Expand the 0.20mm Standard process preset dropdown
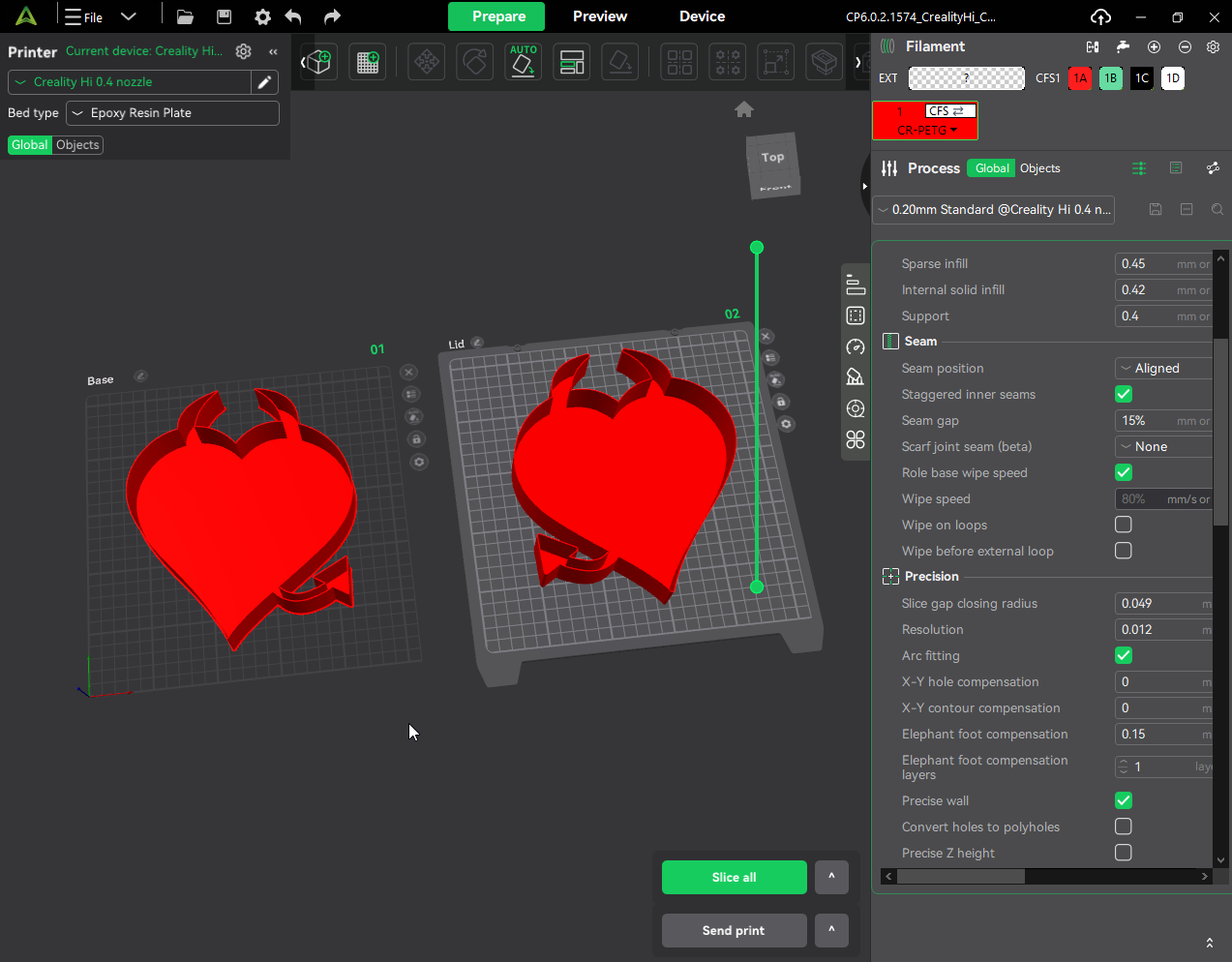1232x962 pixels. [x=993, y=210]
